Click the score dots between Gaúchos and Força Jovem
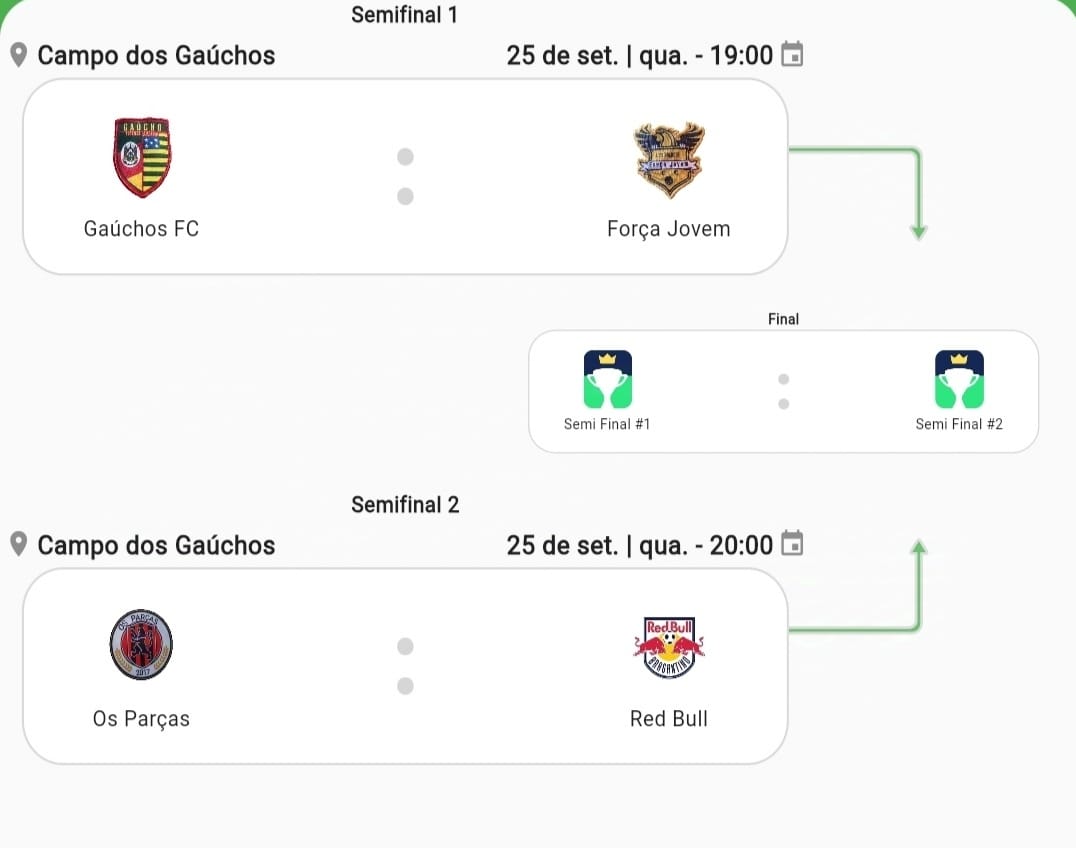 click(x=405, y=176)
